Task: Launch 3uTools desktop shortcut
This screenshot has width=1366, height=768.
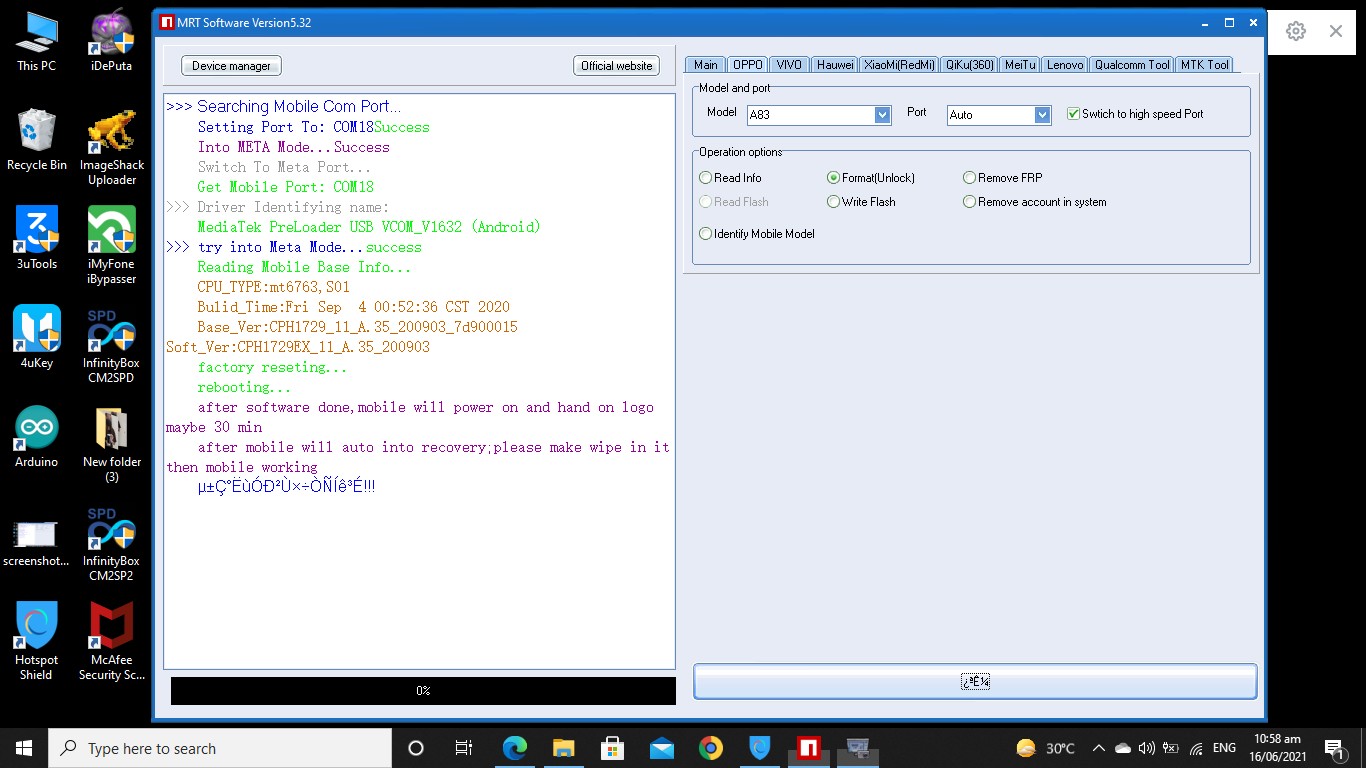Action: pos(37,238)
